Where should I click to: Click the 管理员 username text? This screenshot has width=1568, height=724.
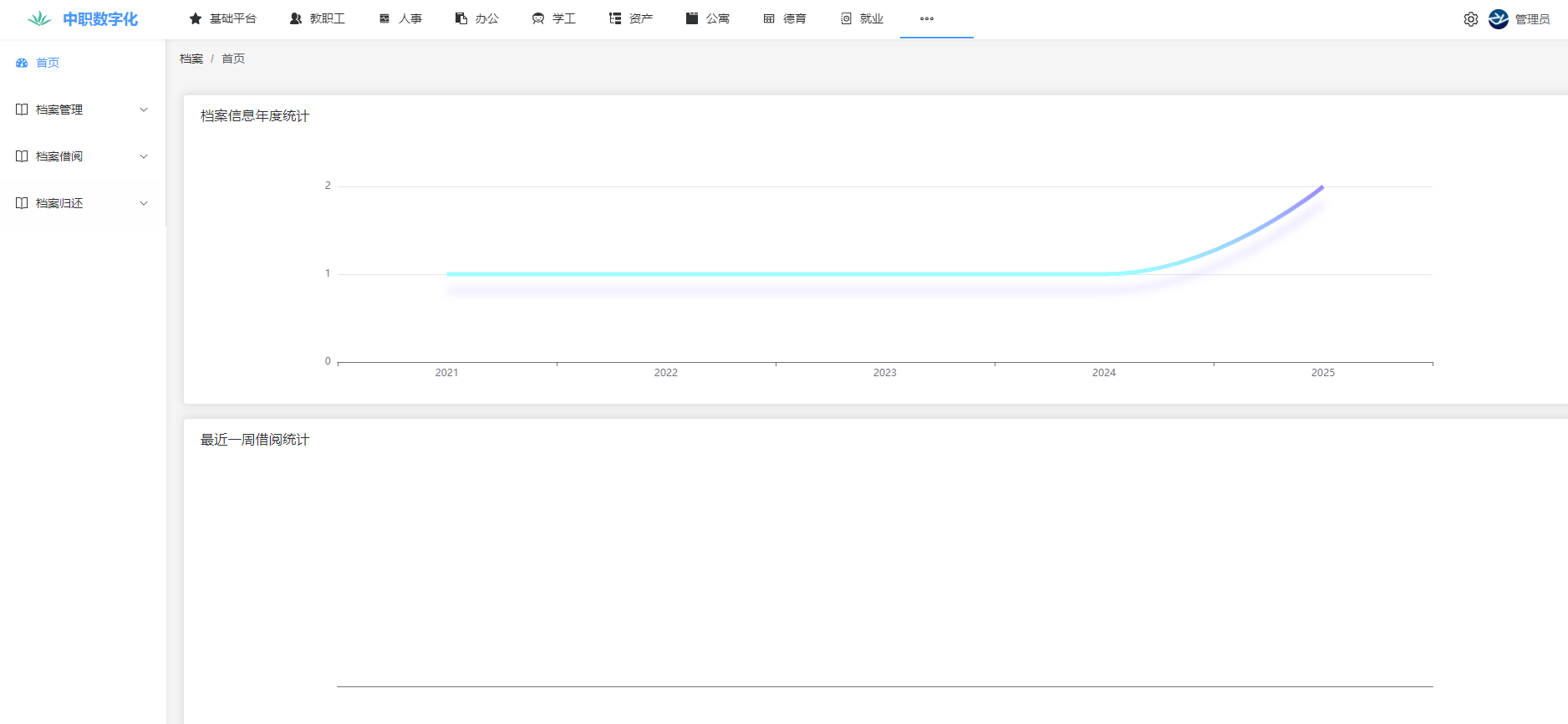tap(1532, 19)
